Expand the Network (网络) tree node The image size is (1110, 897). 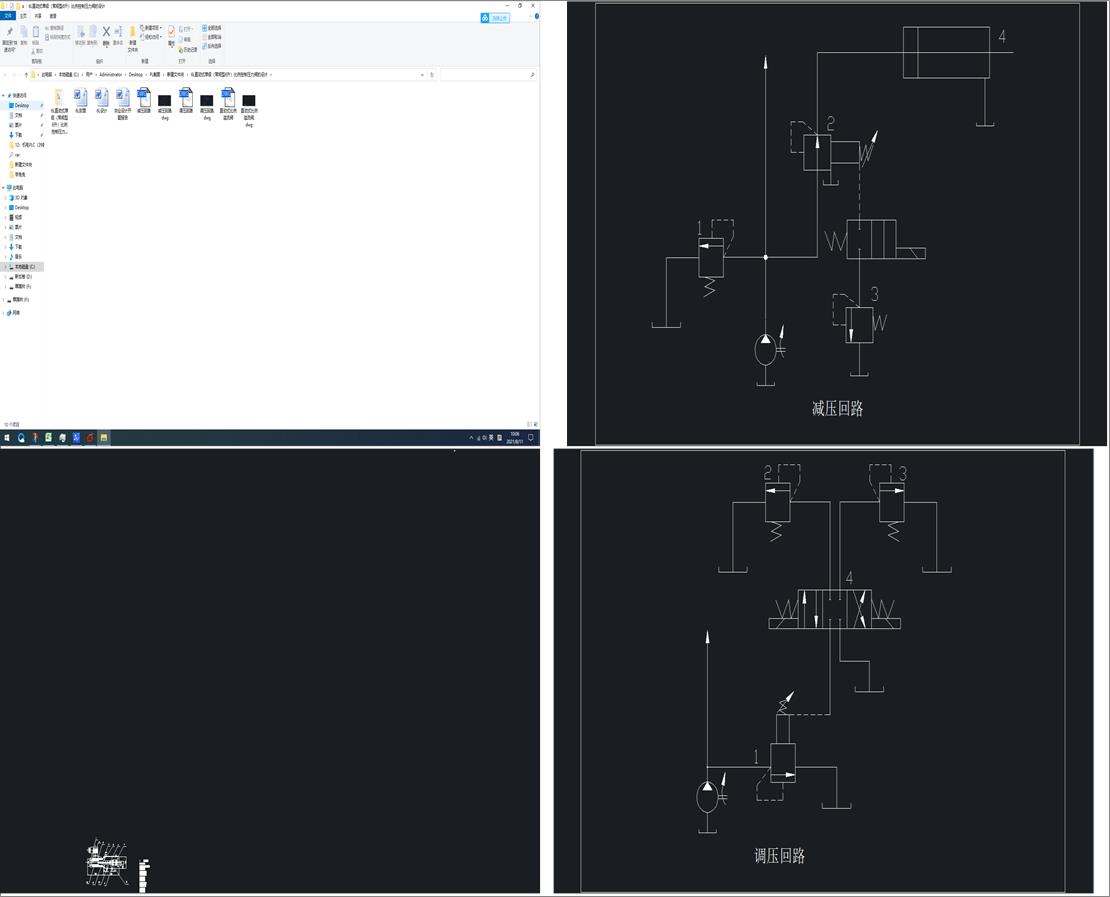(4, 312)
